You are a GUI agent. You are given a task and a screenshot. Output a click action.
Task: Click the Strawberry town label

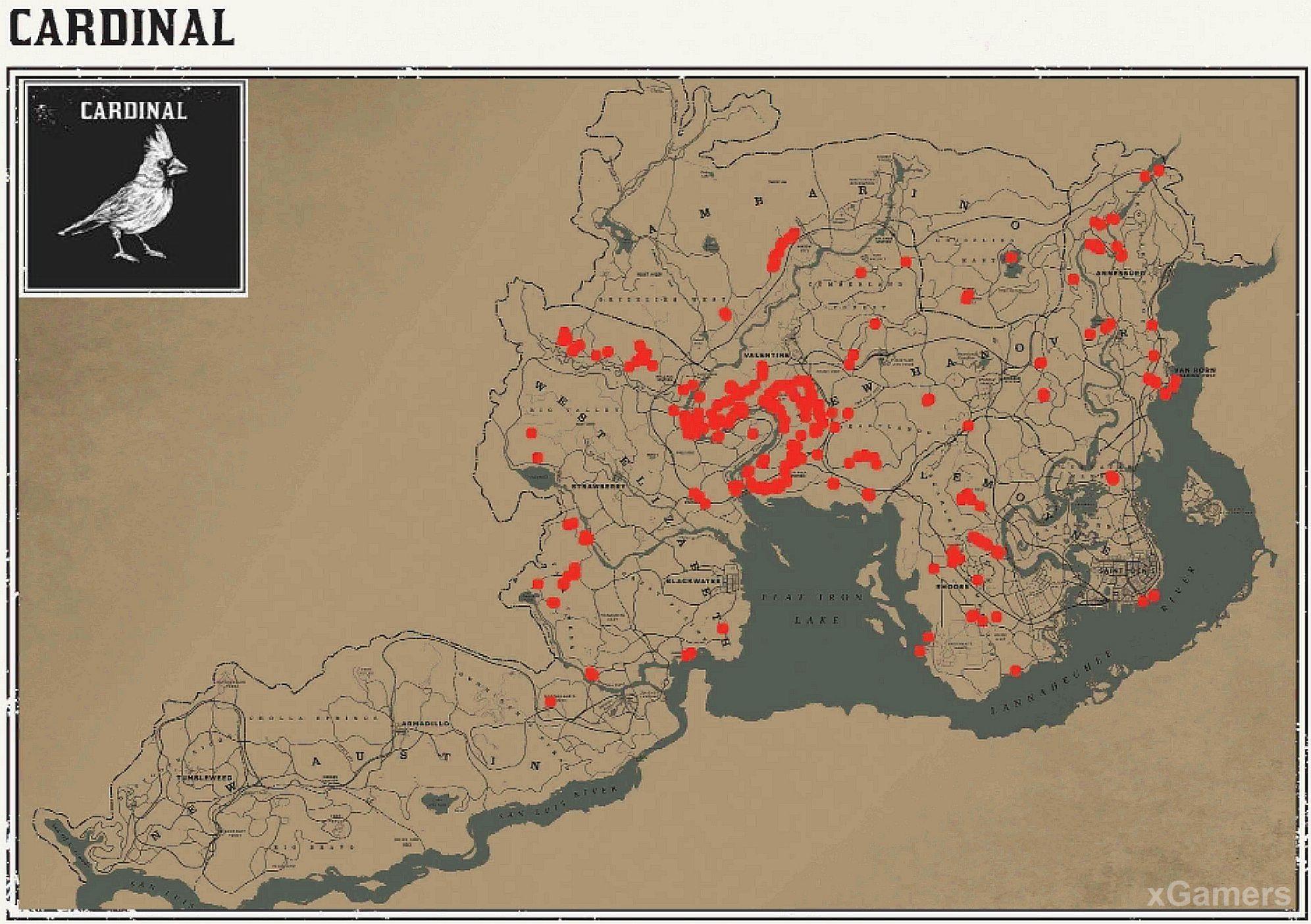pos(598,486)
